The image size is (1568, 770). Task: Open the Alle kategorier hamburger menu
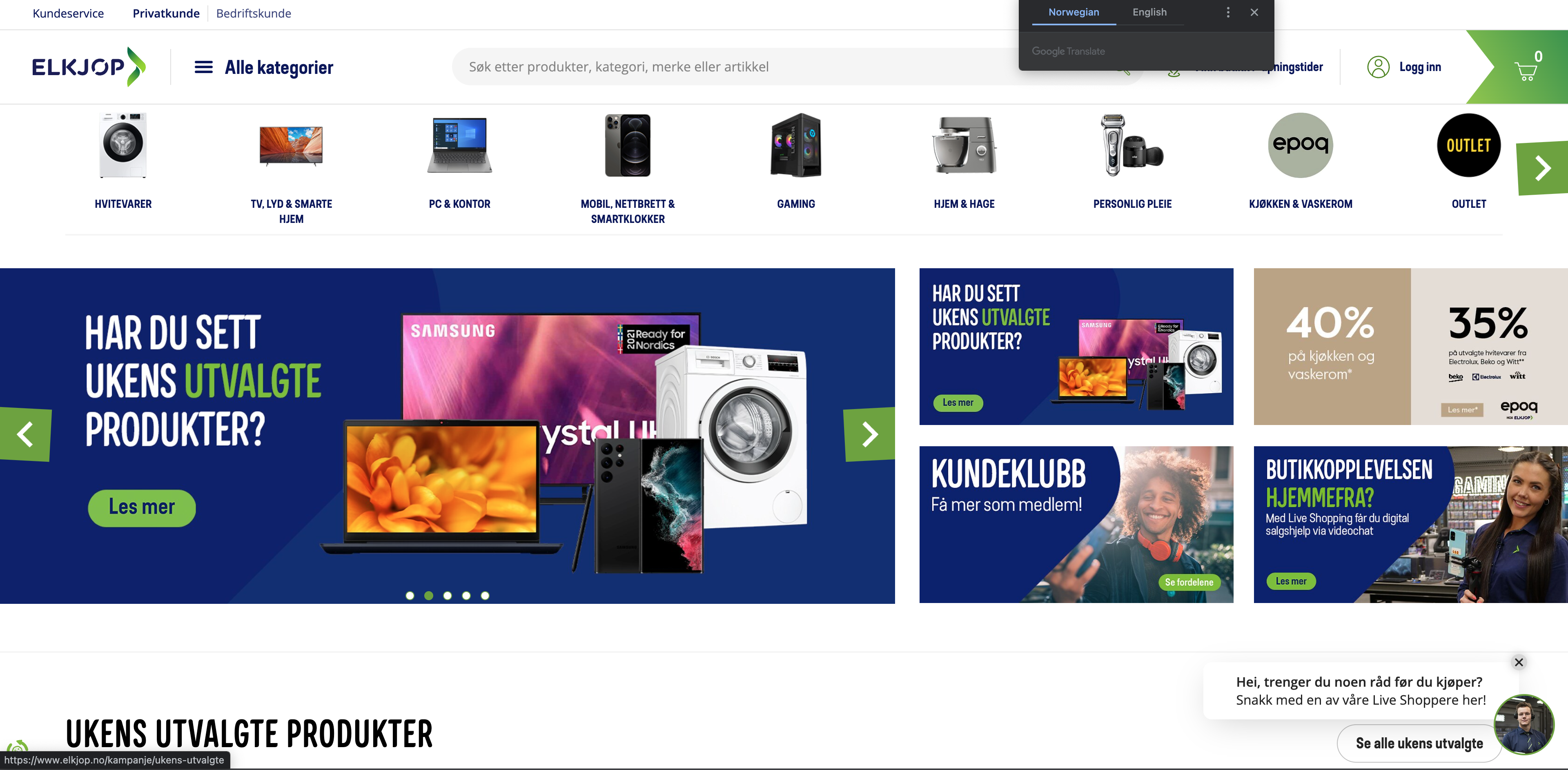pos(203,67)
